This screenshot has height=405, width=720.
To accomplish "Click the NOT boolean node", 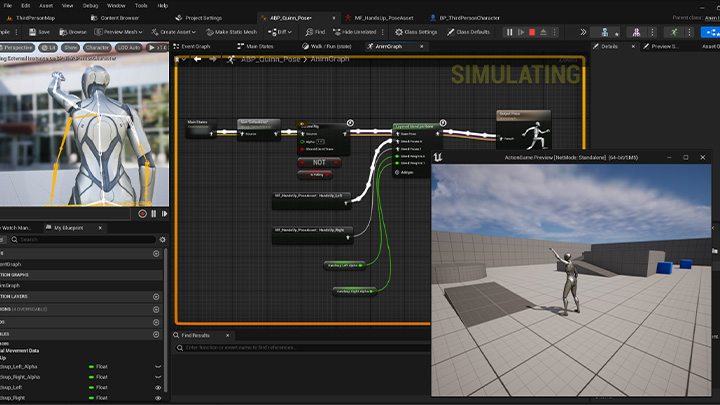I will coord(319,163).
